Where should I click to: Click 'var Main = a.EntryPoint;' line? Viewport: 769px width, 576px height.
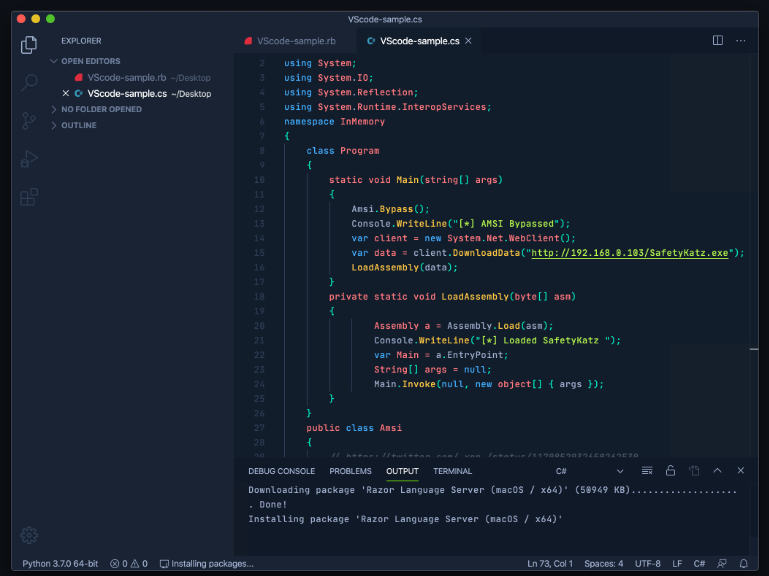pyautogui.click(x=441, y=355)
